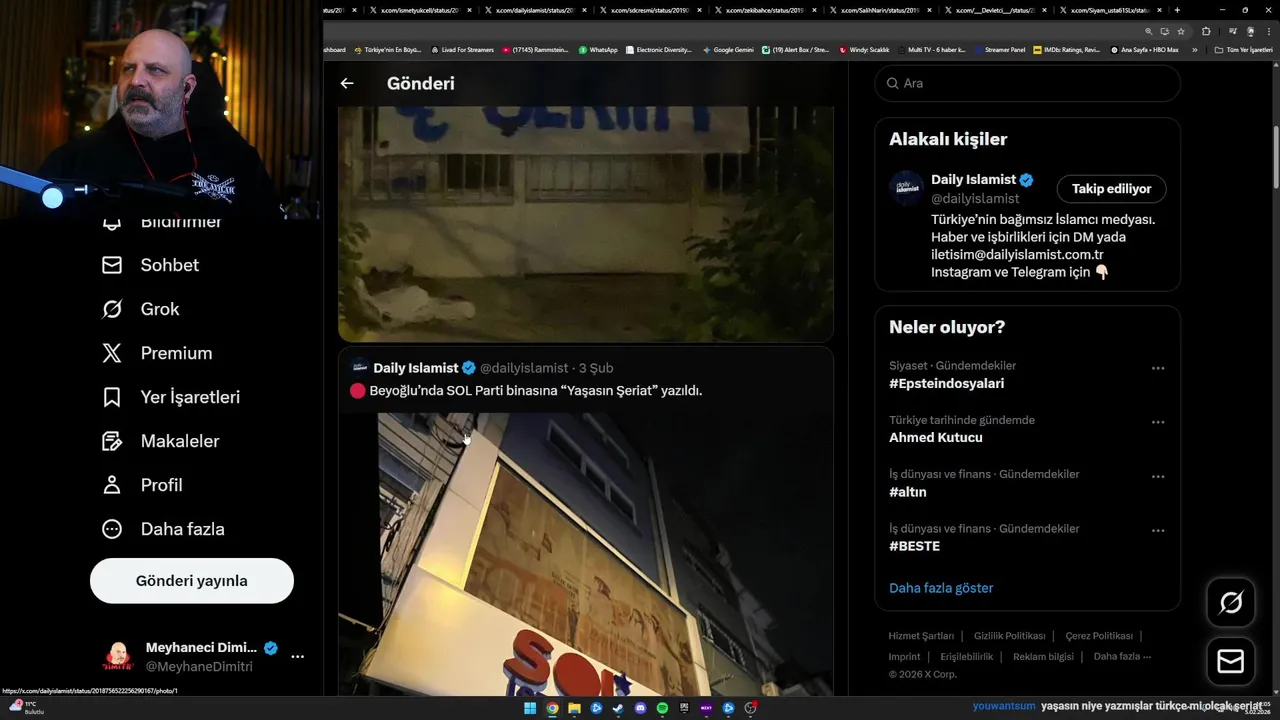The height and width of the screenshot is (720, 1280).
Task: Switch to the x.com/ismetyukcell browser tab
Action: (419, 10)
